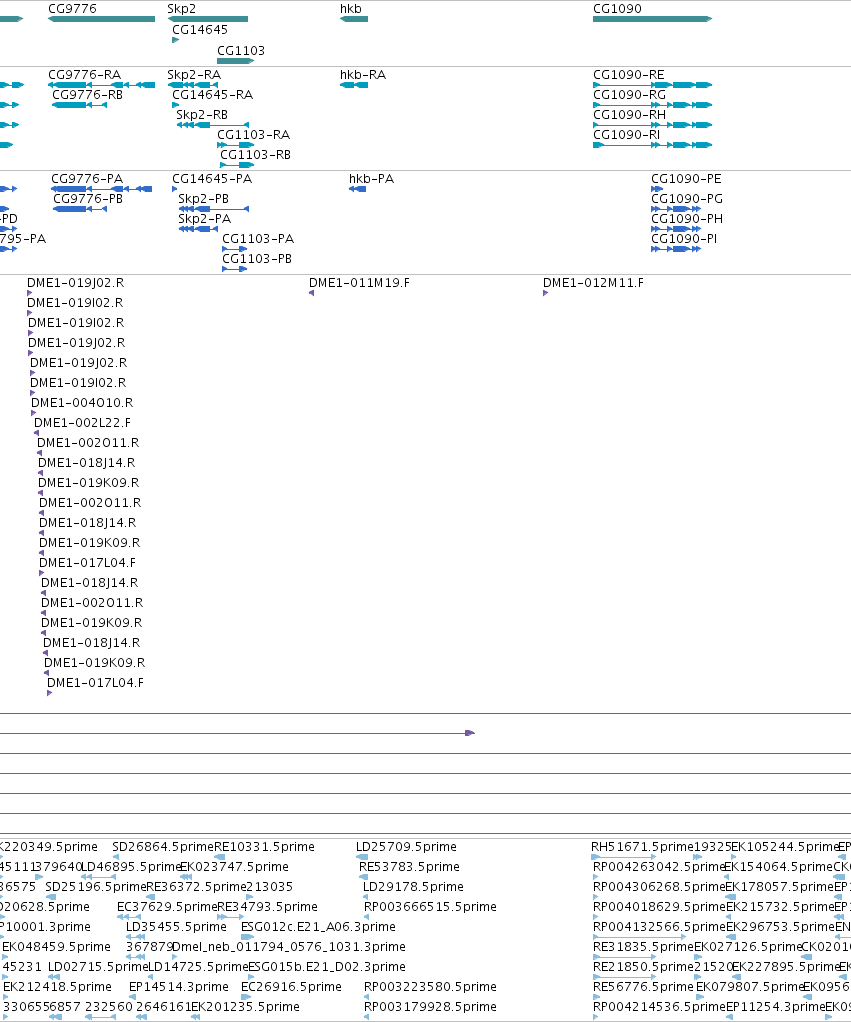
Task: Open the CG14645-PA protein label
Action: [x=212, y=179]
